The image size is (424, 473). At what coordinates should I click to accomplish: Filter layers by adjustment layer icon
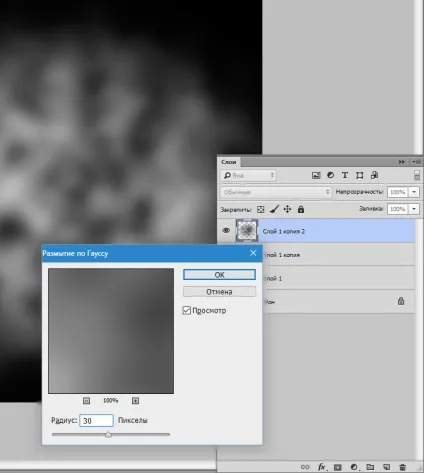tap(330, 175)
